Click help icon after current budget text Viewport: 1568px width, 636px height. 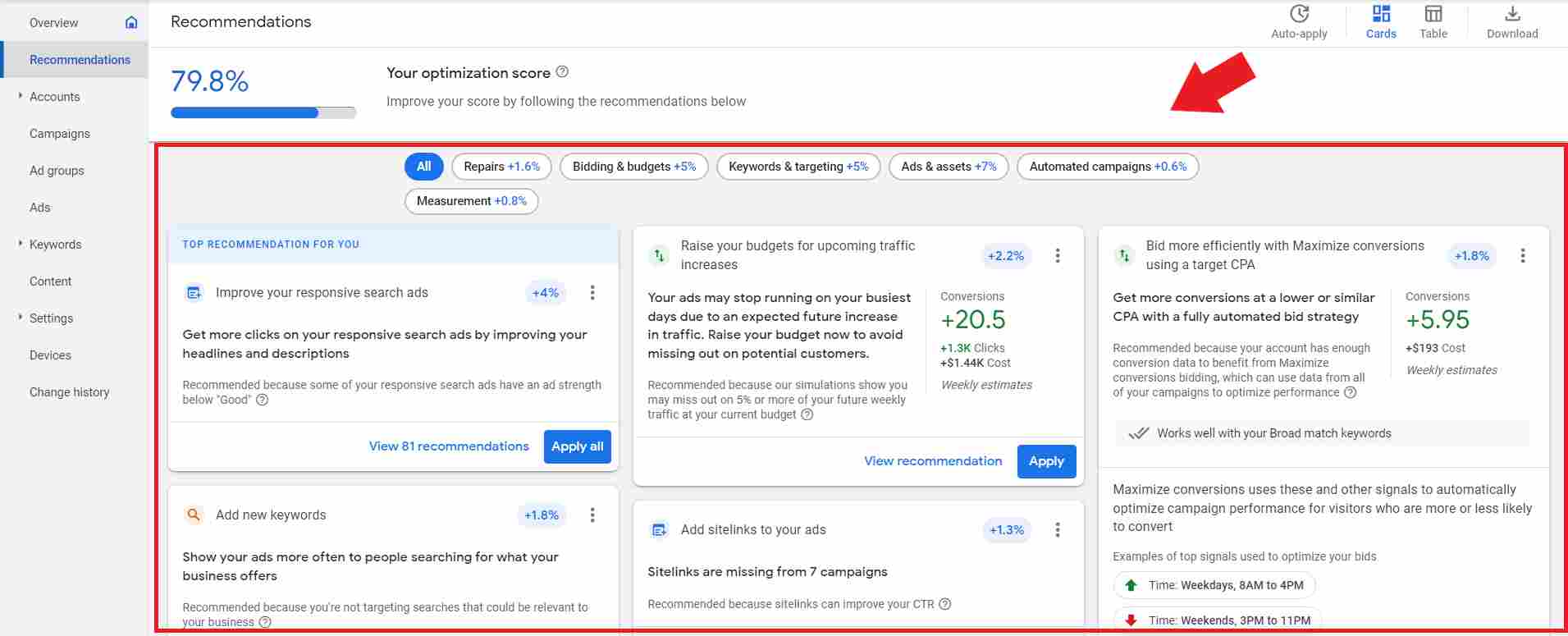(807, 415)
